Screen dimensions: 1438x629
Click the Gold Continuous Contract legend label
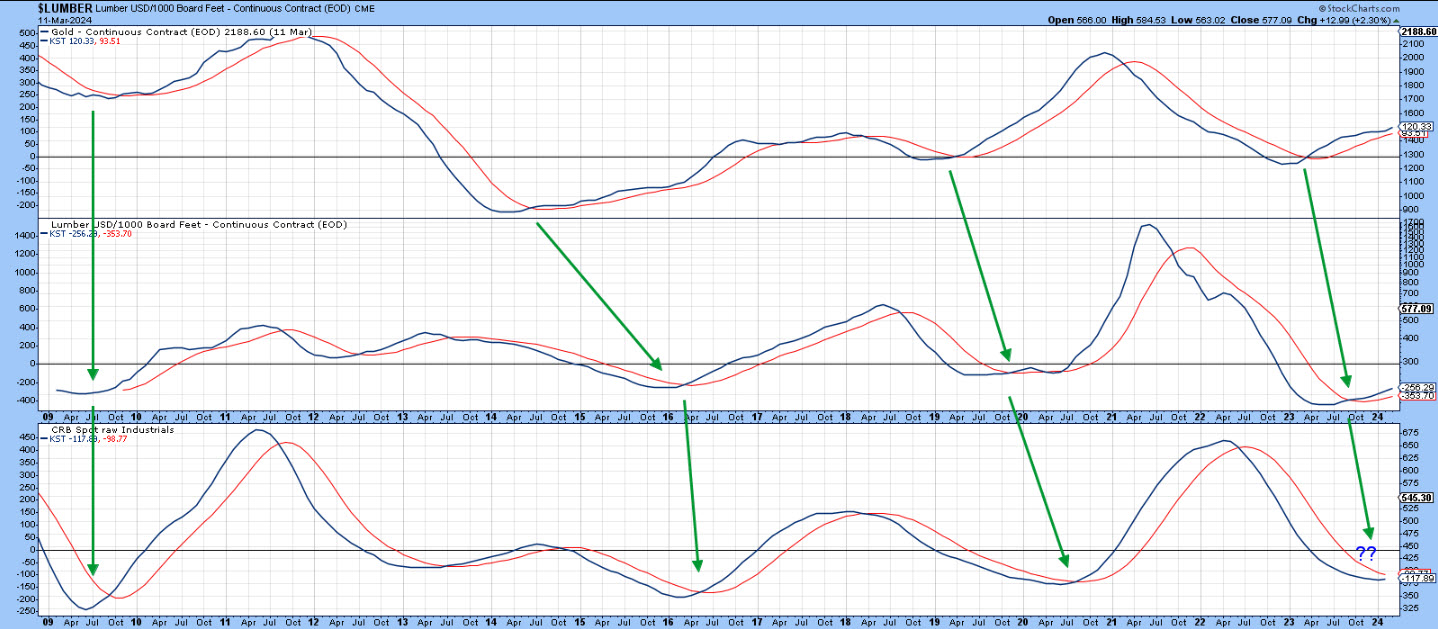click(x=180, y=31)
